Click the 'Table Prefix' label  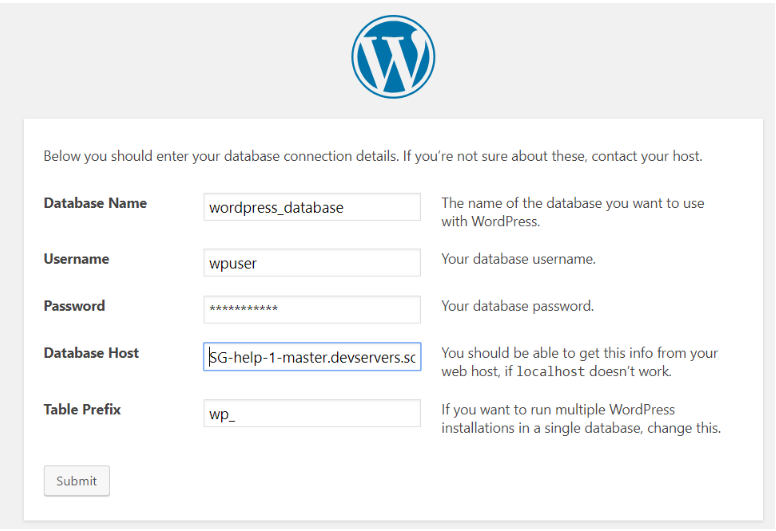click(x=82, y=409)
